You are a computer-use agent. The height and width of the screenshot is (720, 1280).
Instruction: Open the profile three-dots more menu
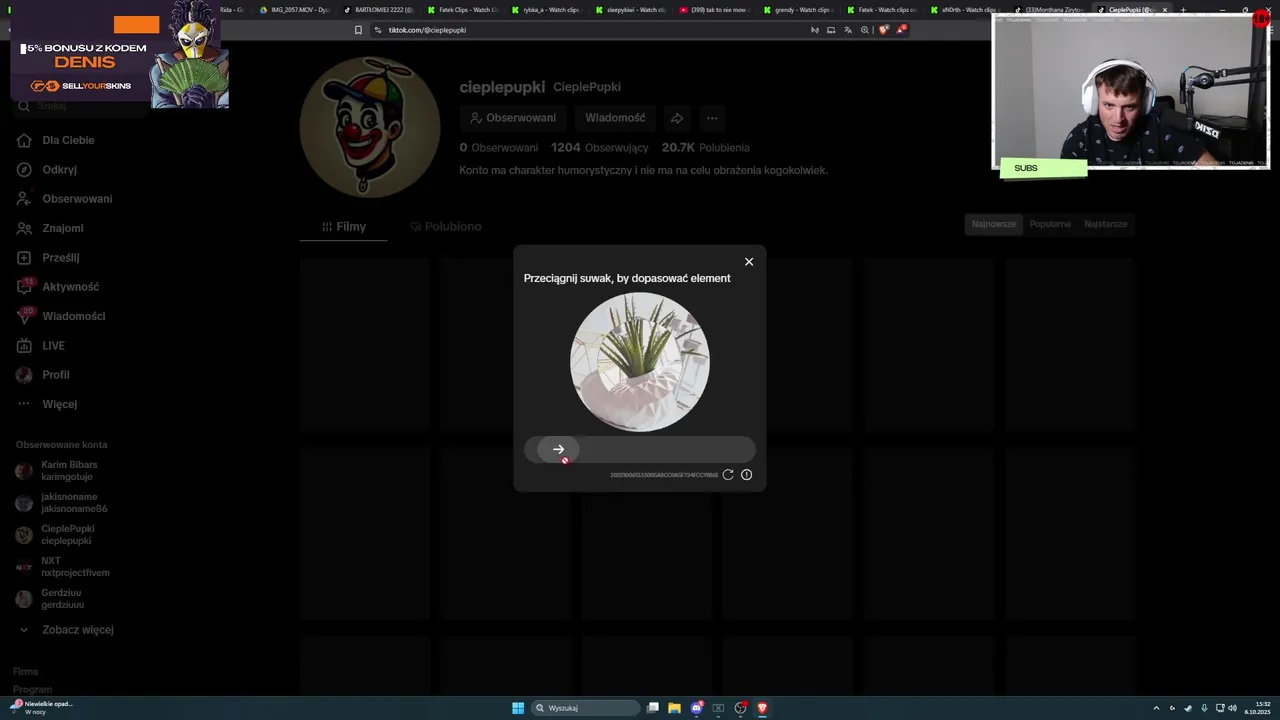pos(712,118)
